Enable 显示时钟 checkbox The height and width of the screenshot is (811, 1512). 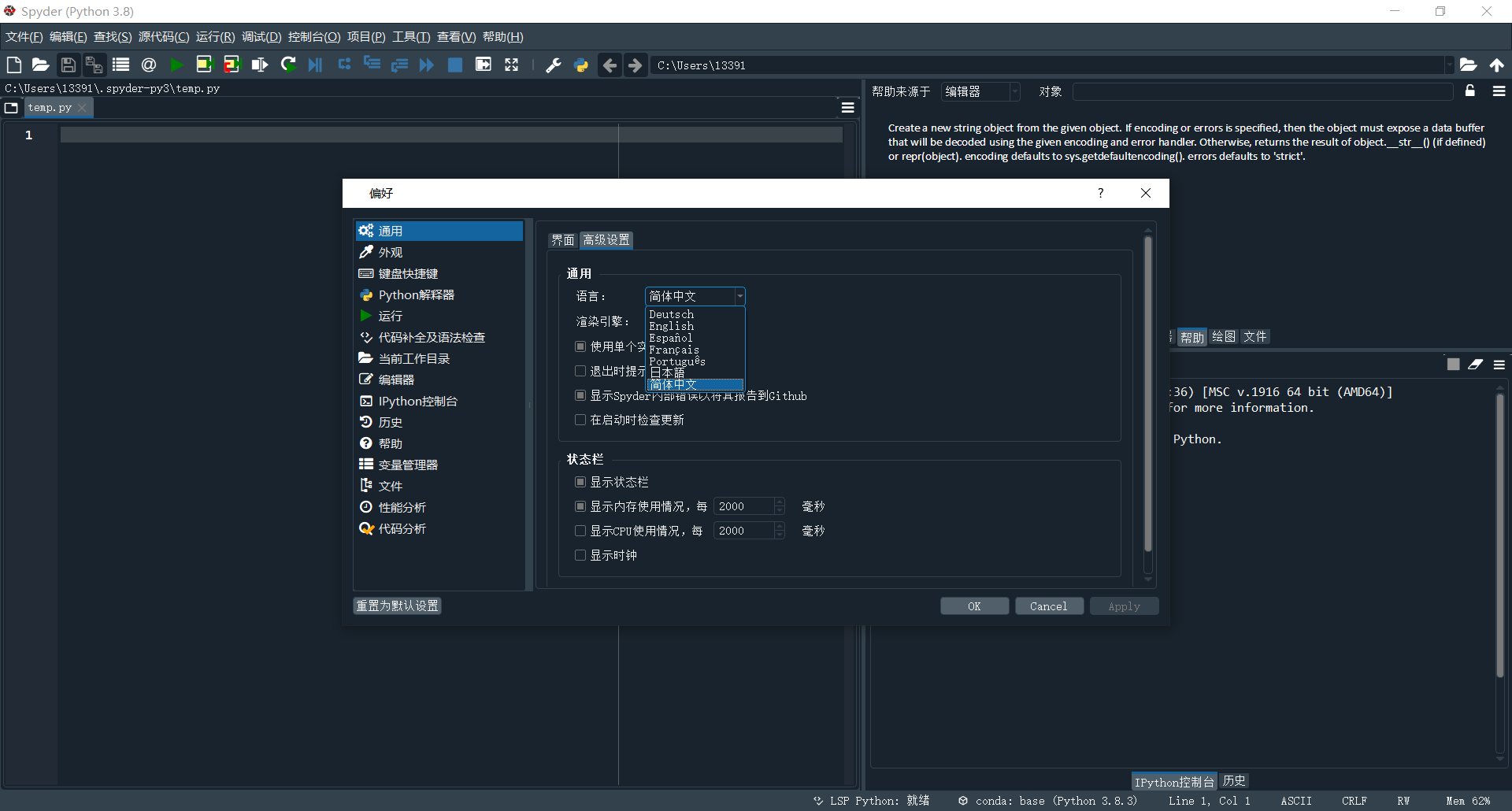pyautogui.click(x=580, y=555)
